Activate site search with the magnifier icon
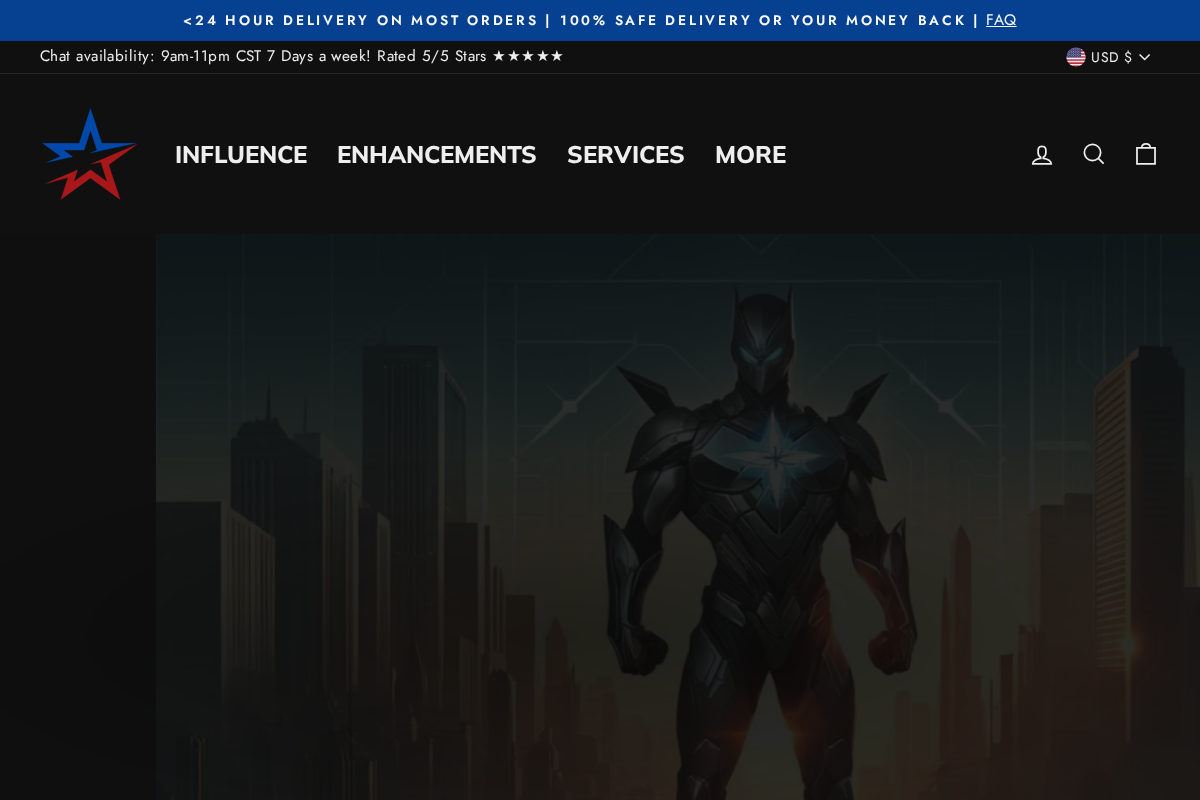 pyautogui.click(x=1093, y=154)
